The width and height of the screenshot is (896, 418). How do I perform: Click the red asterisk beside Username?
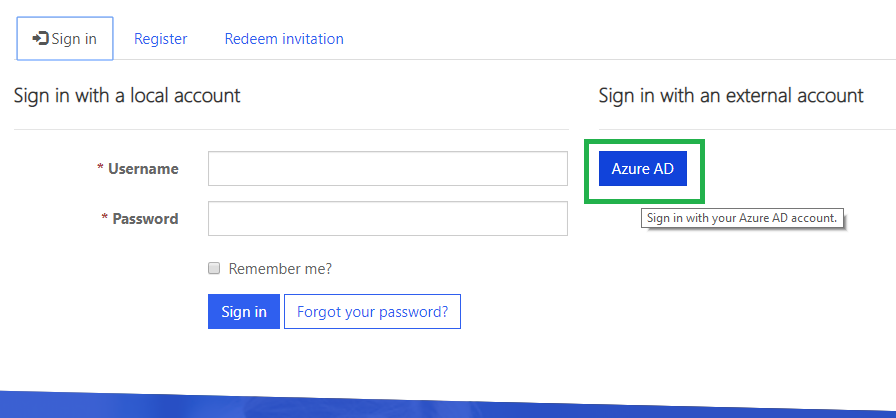[x=100, y=167]
